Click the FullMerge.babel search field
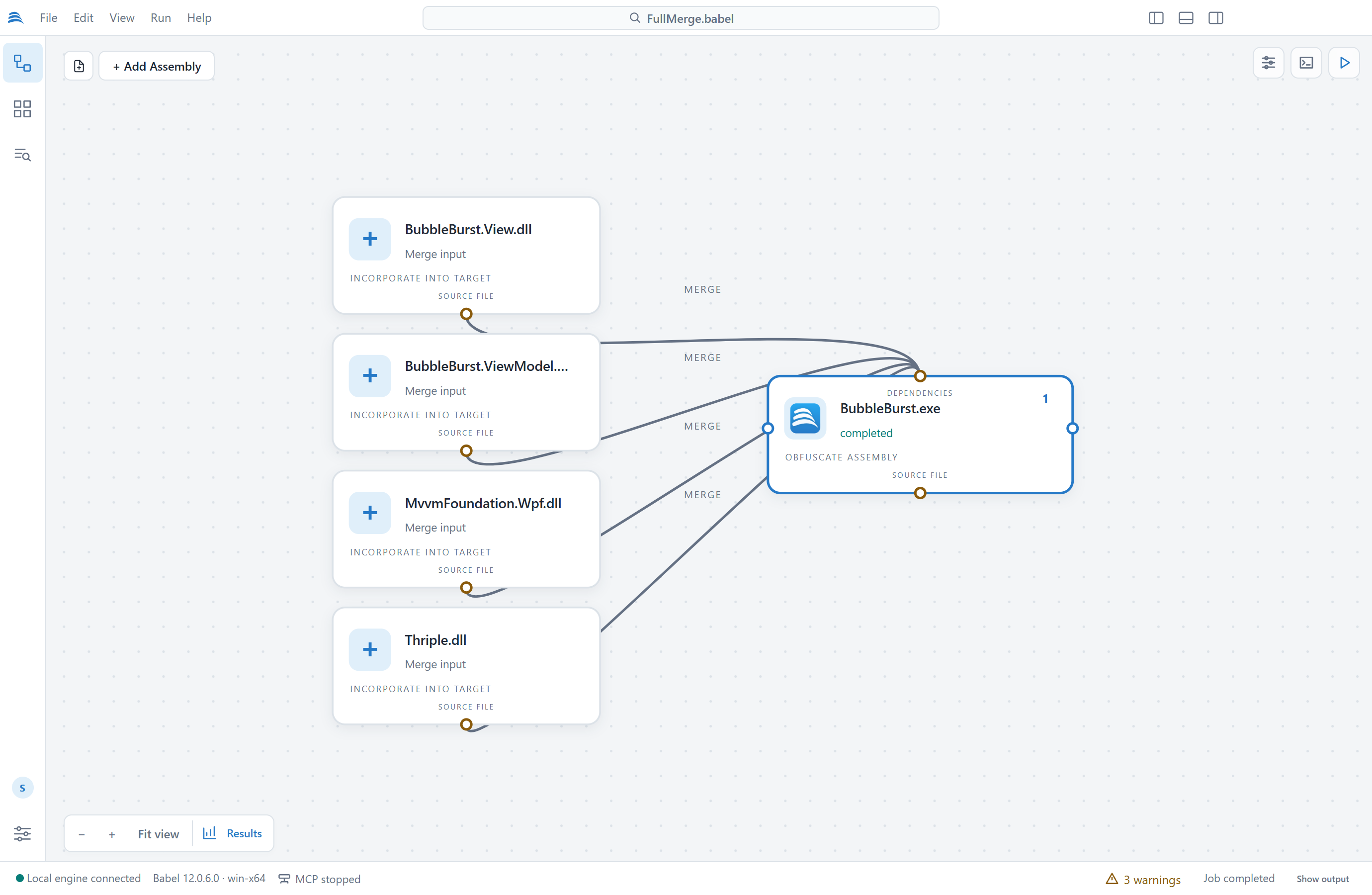 pyautogui.click(x=681, y=18)
